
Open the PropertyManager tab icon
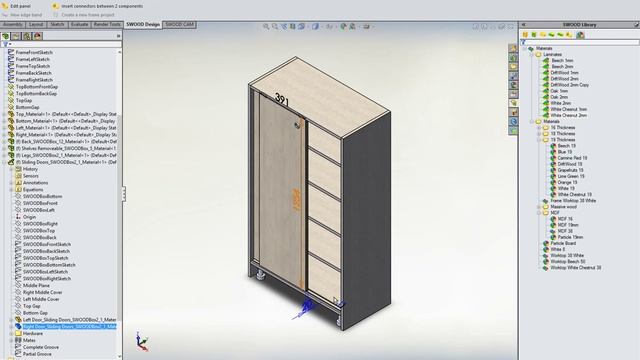pos(16,36)
